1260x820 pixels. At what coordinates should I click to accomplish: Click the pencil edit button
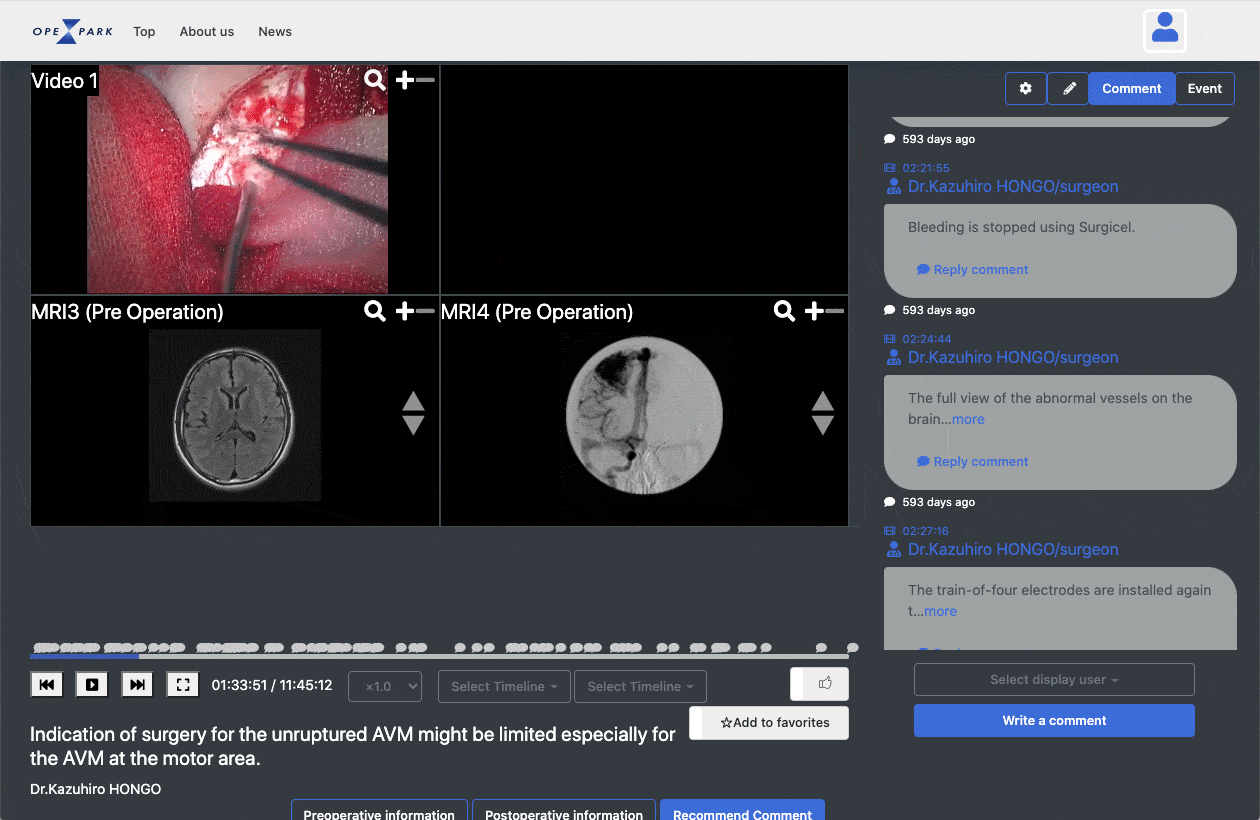tap(1069, 88)
